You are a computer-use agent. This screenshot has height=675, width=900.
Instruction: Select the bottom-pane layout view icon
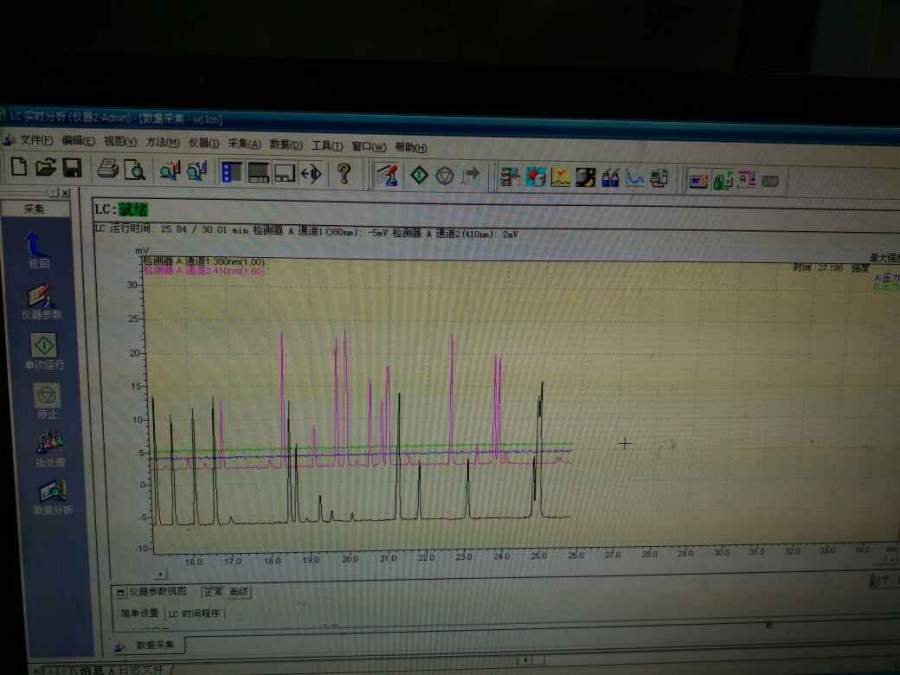coord(258,173)
